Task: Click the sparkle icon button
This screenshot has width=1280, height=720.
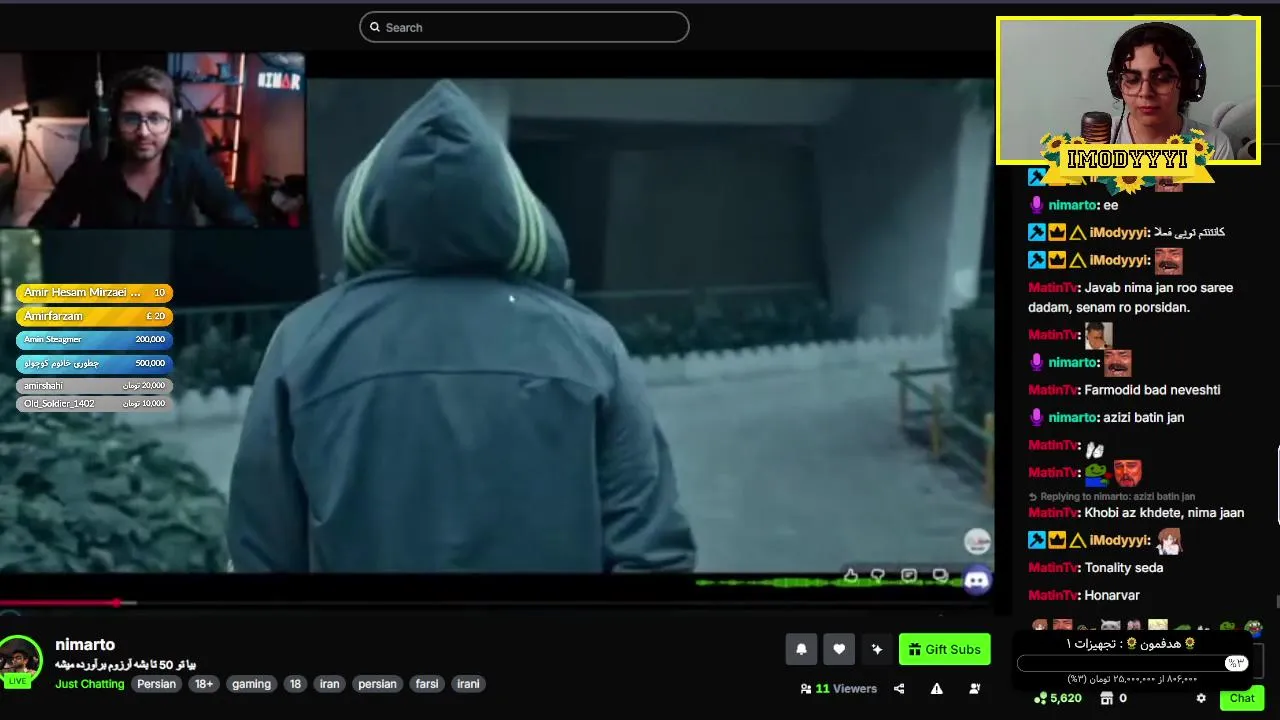Action: click(877, 649)
